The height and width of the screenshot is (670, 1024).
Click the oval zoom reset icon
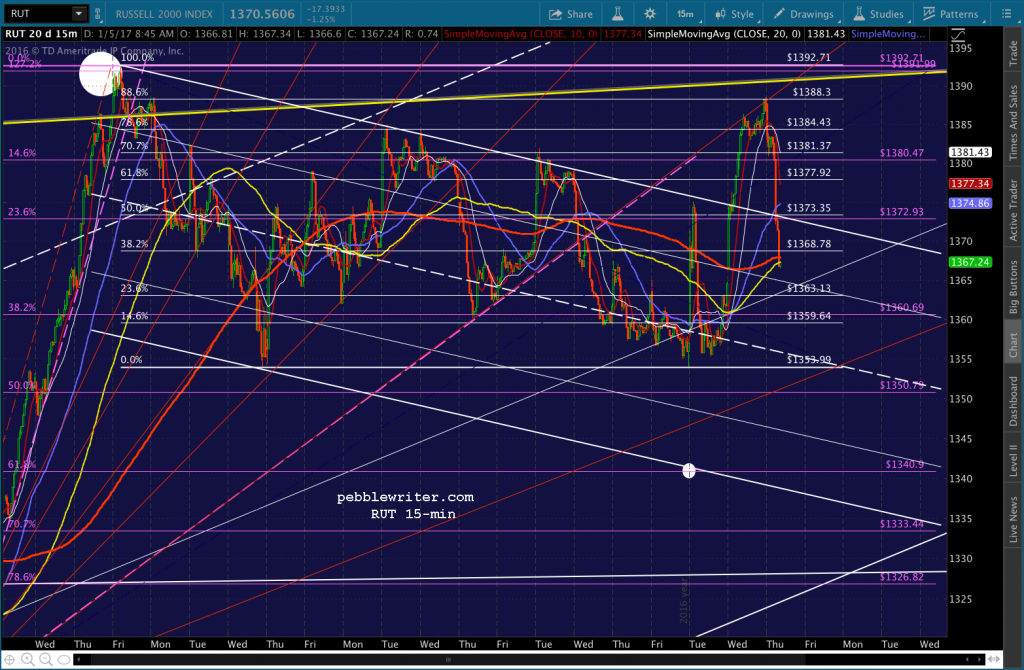click(x=63, y=660)
